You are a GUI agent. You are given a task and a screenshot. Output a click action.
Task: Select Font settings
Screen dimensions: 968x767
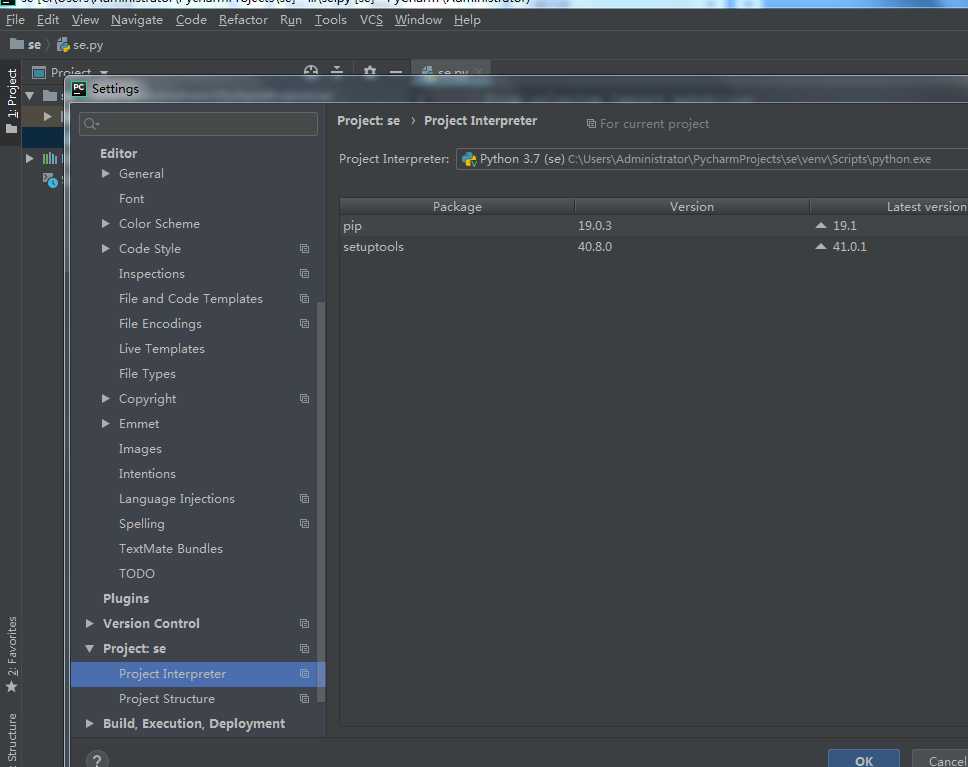(x=131, y=199)
